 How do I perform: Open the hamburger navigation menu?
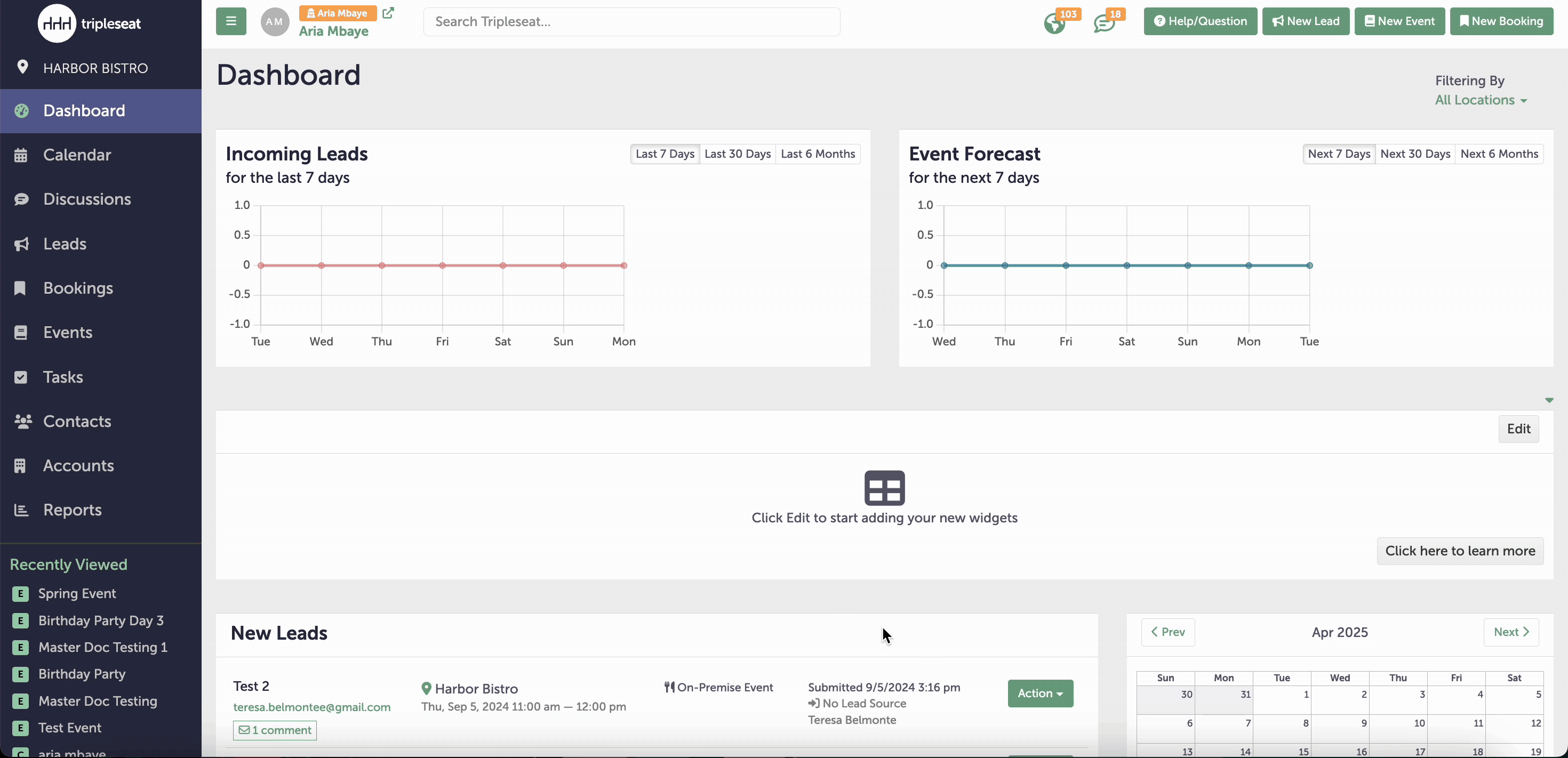click(x=231, y=21)
